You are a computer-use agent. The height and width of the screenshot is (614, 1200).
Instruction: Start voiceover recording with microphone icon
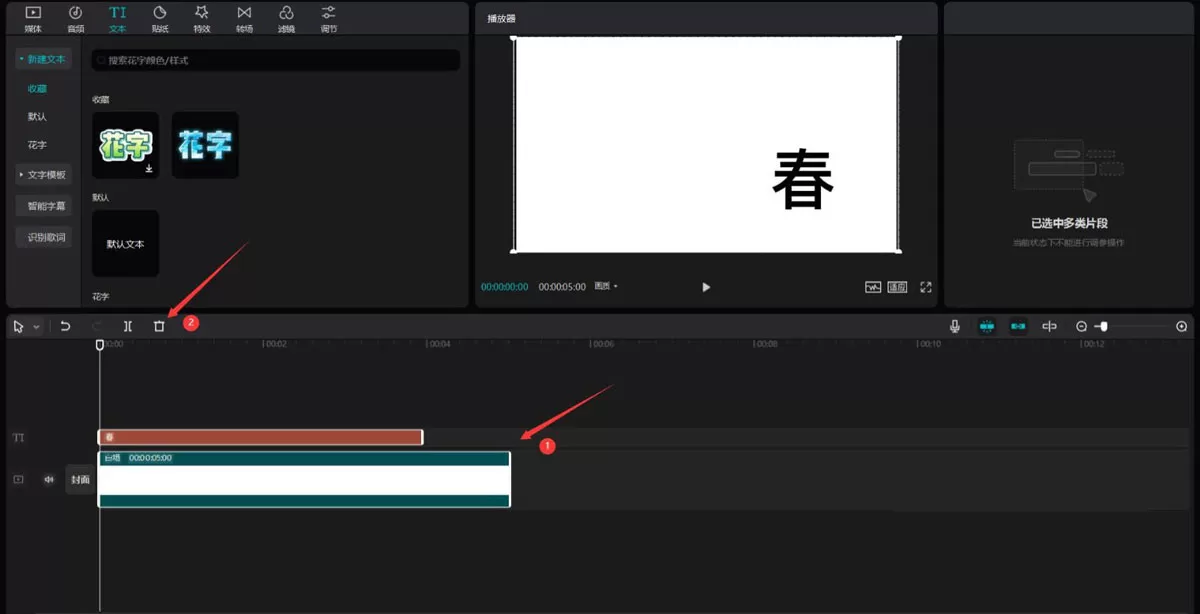point(955,326)
